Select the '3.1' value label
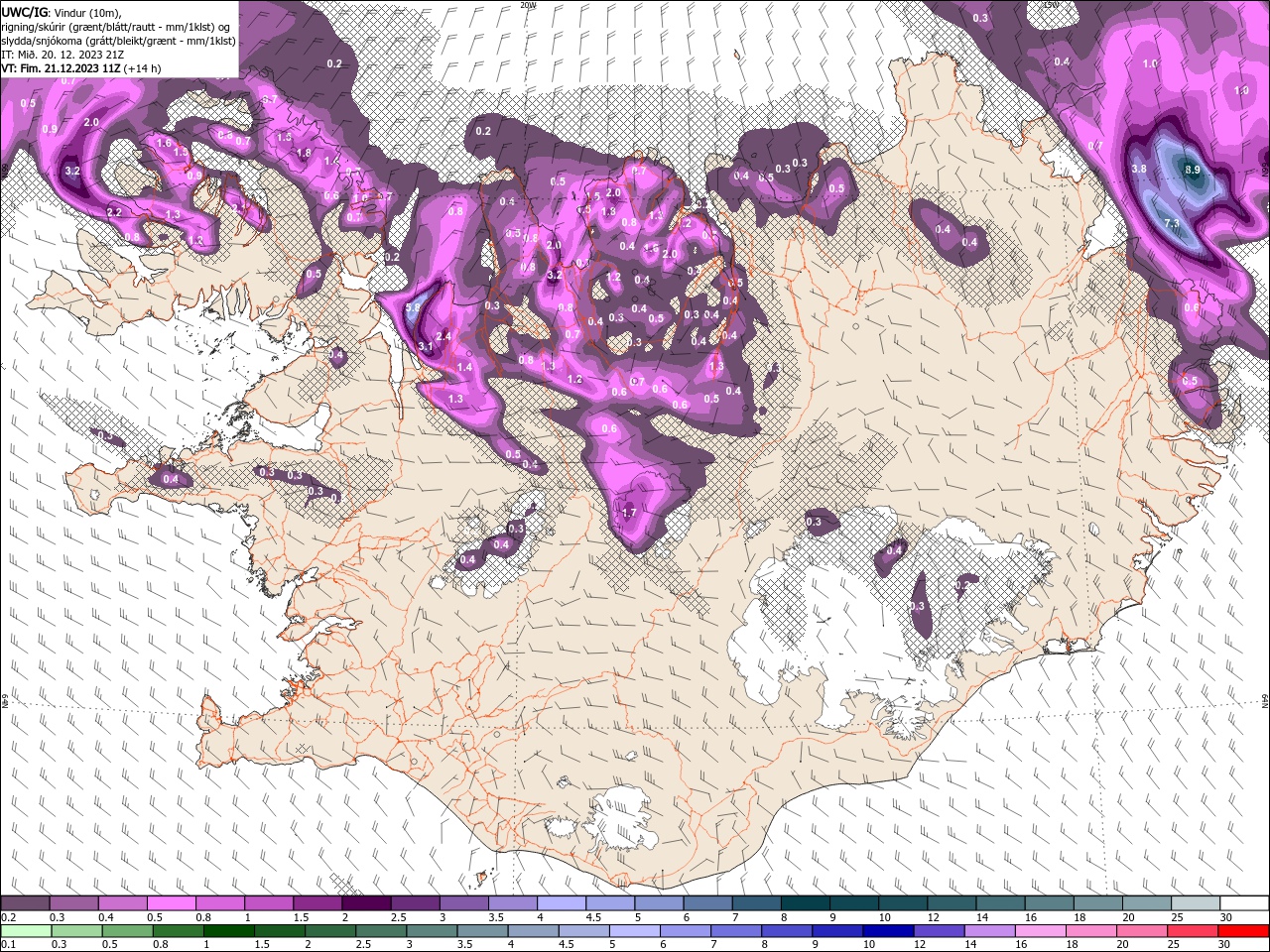Viewport: 1270px width, 952px height. point(426,346)
